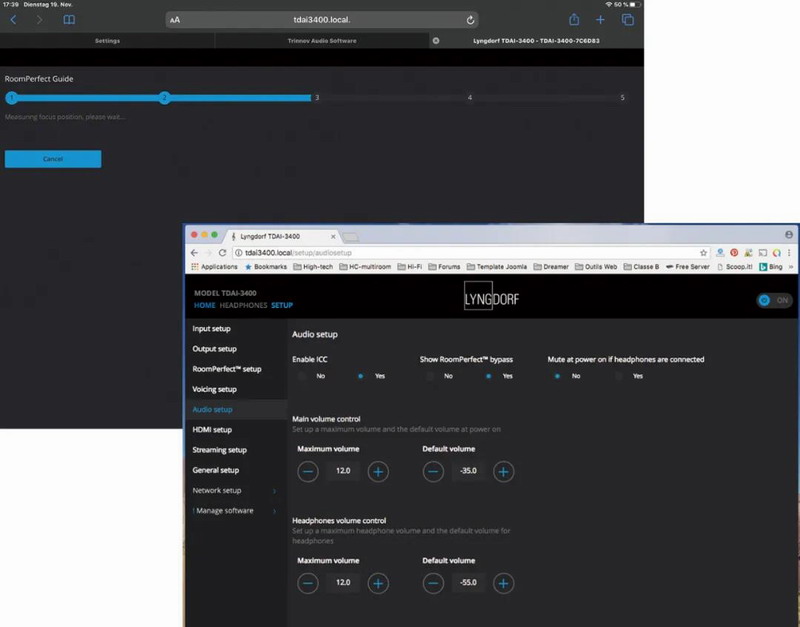Image resolution: width=800 pixels, height=627 pixels.
Task: Bookmark this page with the star icon
Action: 704,253
